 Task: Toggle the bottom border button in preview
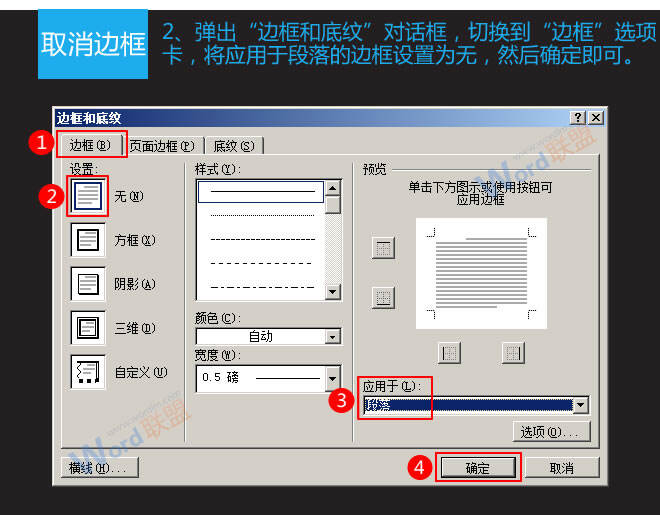coord(383,298)
